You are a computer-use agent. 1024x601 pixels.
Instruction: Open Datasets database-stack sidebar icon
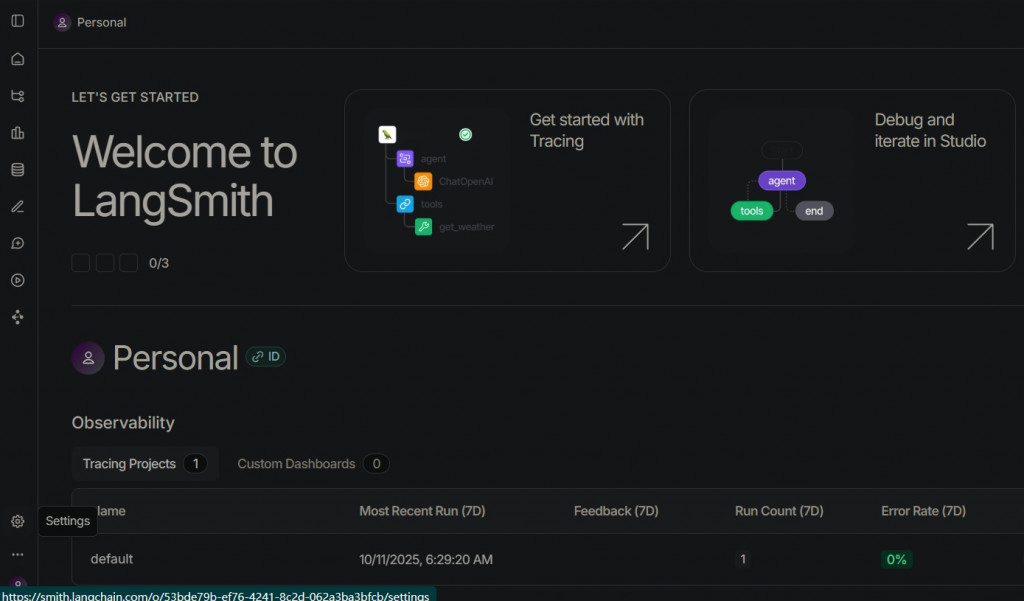(18, 170)
